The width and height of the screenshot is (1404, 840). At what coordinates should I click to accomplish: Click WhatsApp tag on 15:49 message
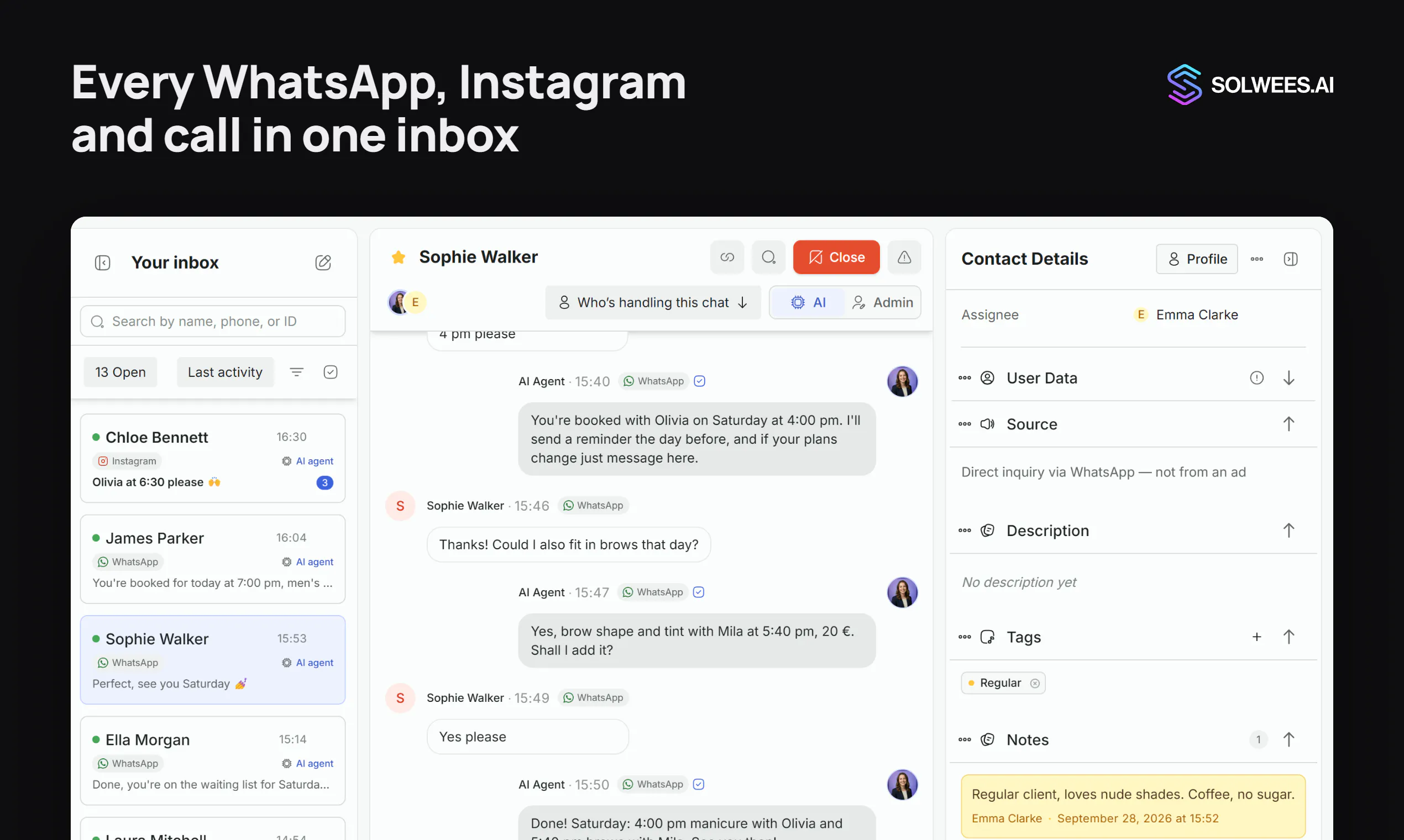coord(593,698)
